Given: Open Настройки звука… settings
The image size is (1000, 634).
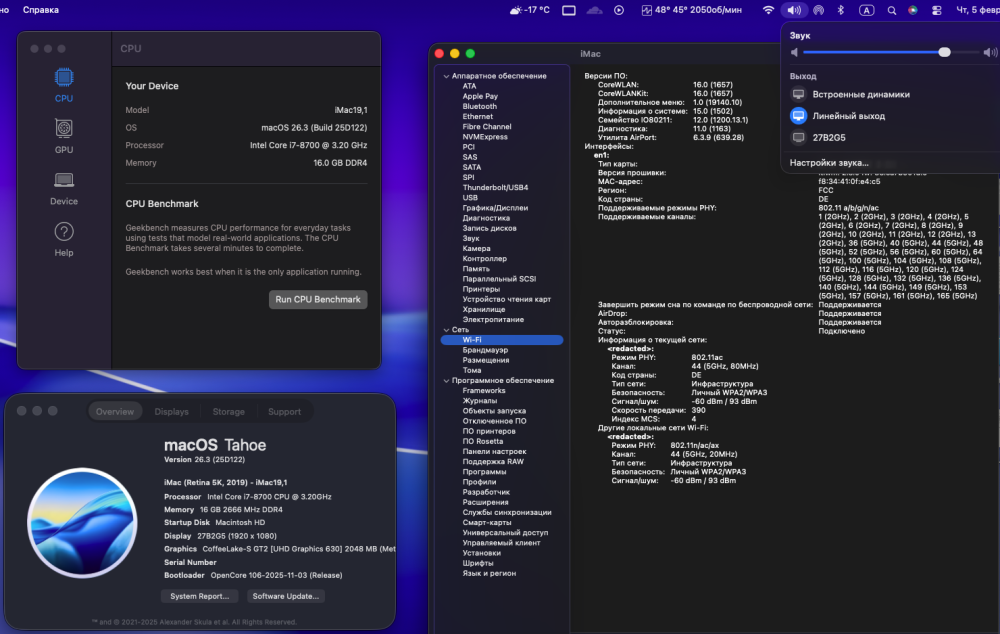Looking at the screenshot, I should 829,163.
